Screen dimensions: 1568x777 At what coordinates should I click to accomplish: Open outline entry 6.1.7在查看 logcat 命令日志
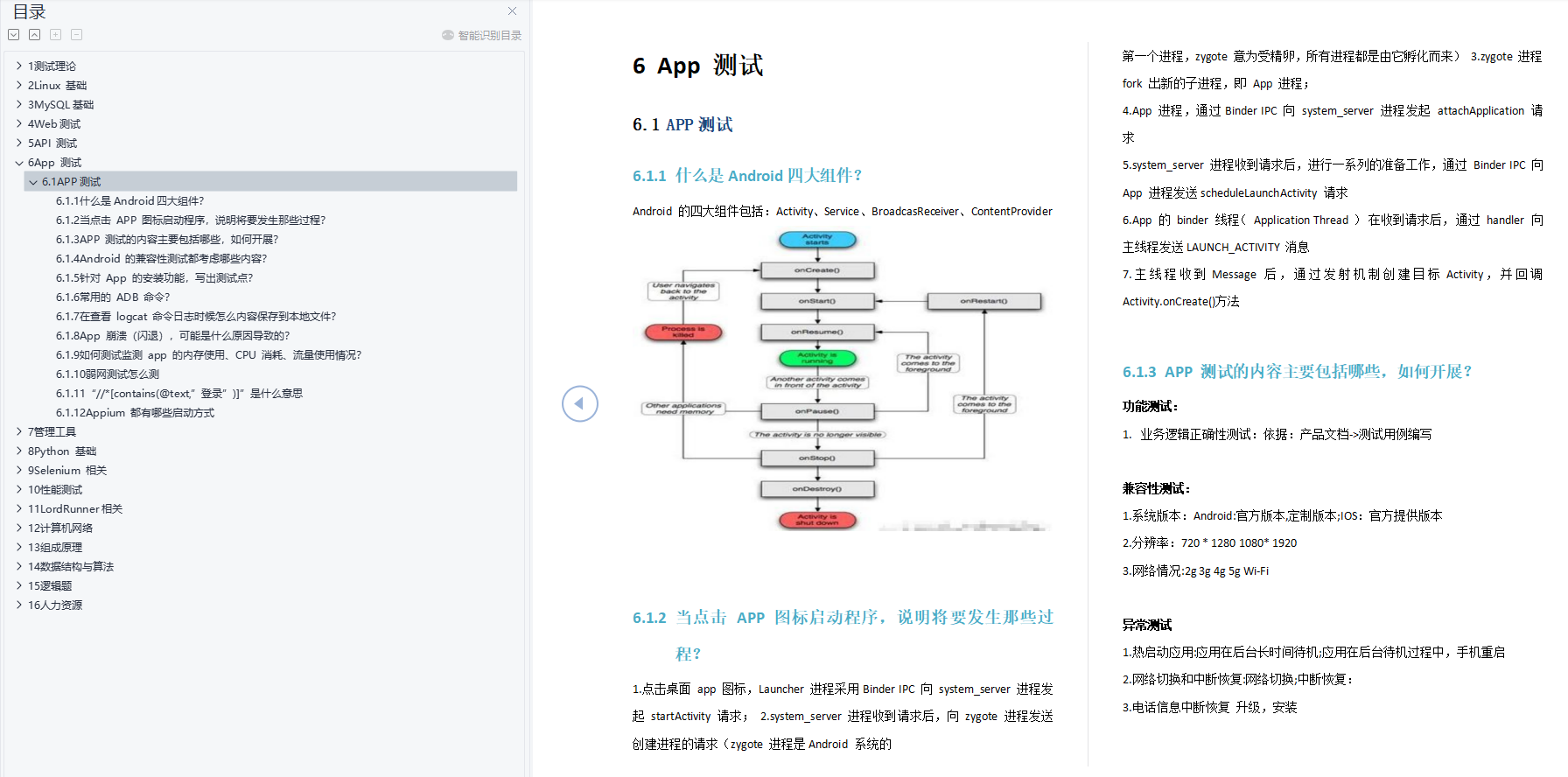pyautogui.click(x=196, y=316)
